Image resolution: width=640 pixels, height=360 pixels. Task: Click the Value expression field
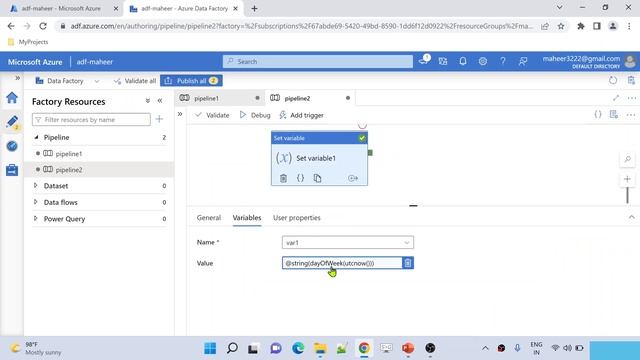click(x=342, y=263)
